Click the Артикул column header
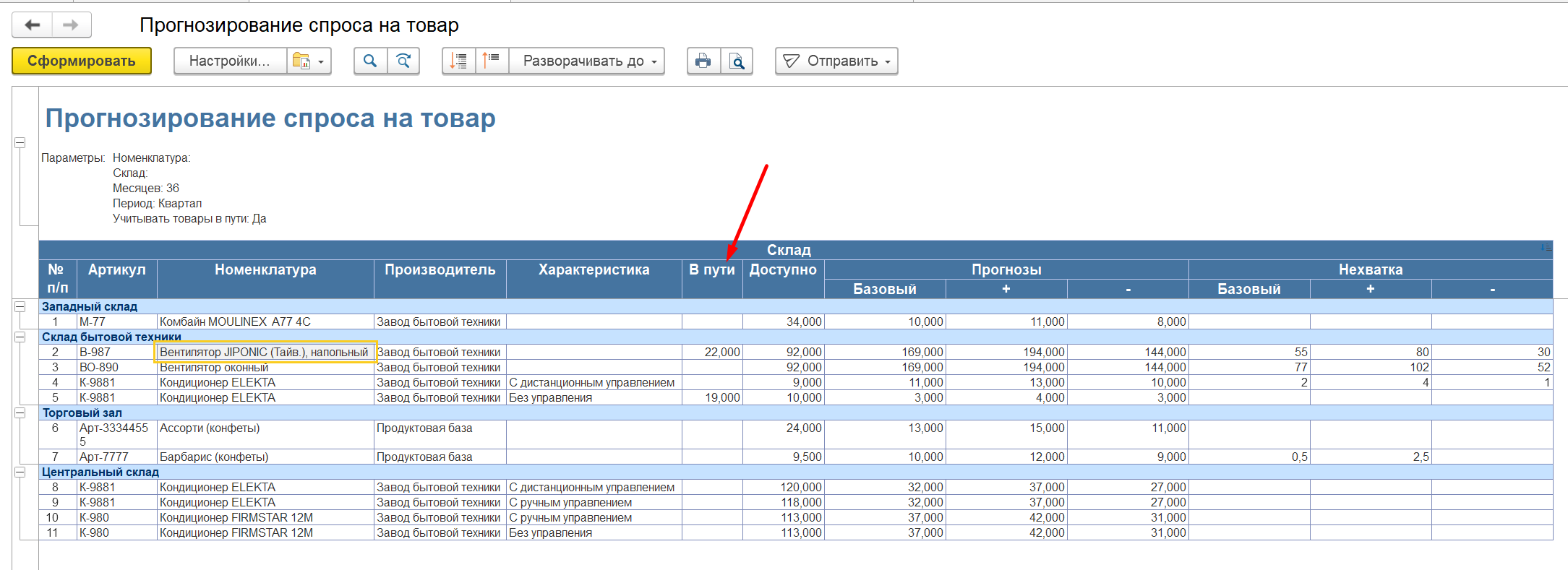This screenshot has height=570, width=1568. [x=117, y=279]
